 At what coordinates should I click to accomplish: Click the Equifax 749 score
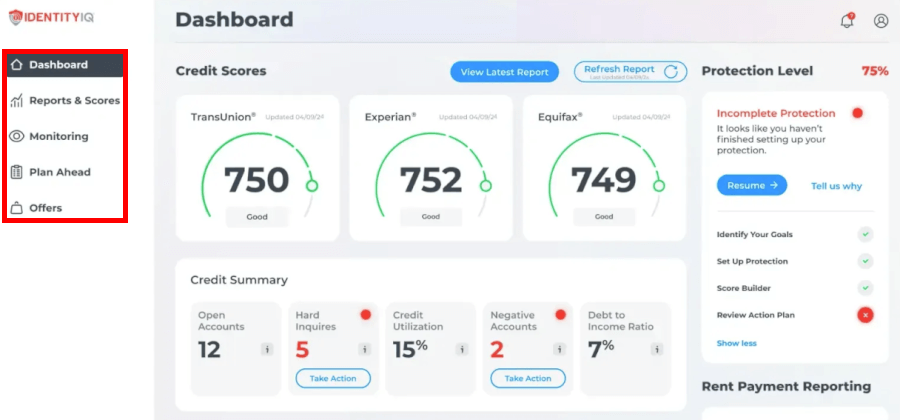coord(603,180)
